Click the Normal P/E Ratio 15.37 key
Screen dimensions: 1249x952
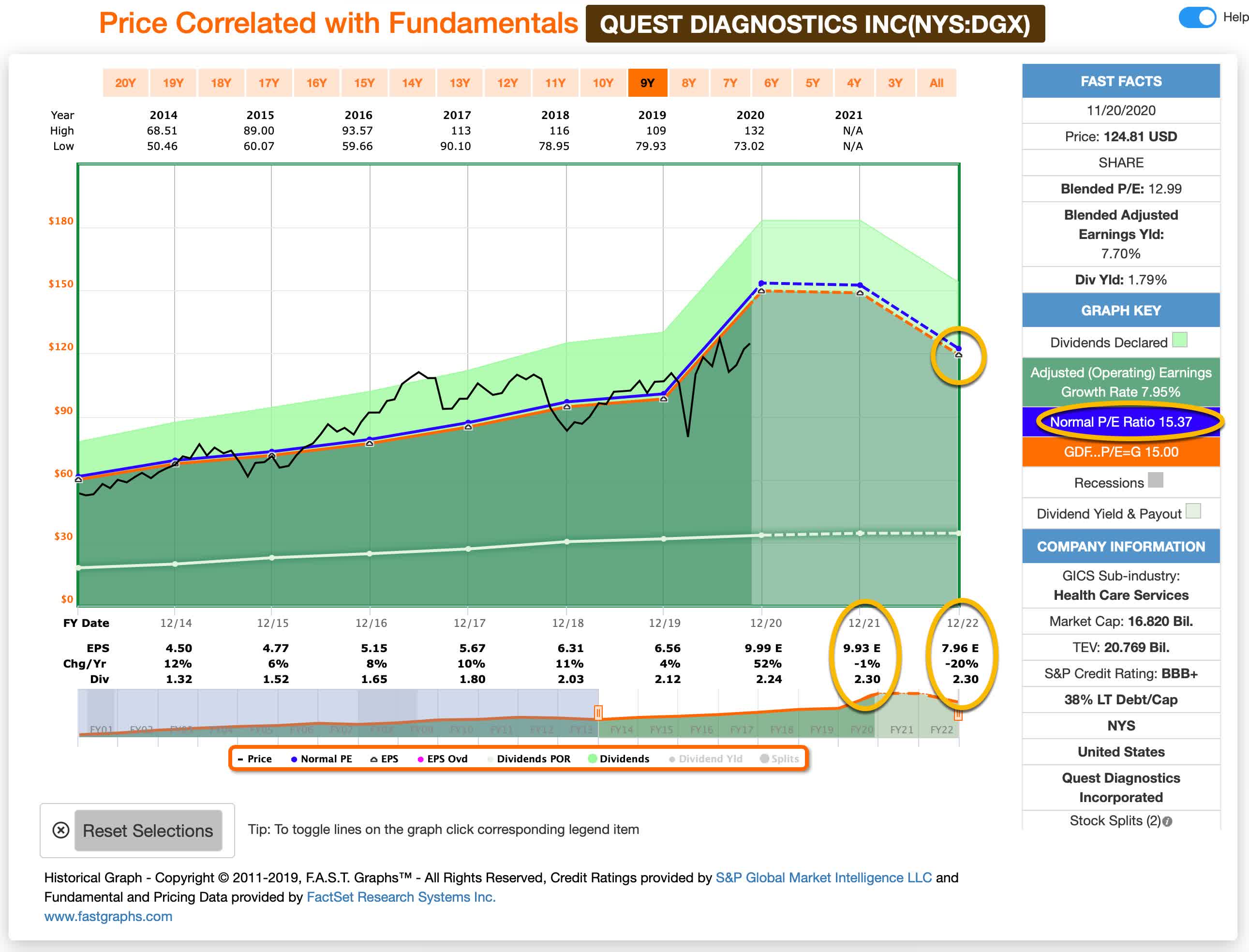click(x=1121, y=422)
